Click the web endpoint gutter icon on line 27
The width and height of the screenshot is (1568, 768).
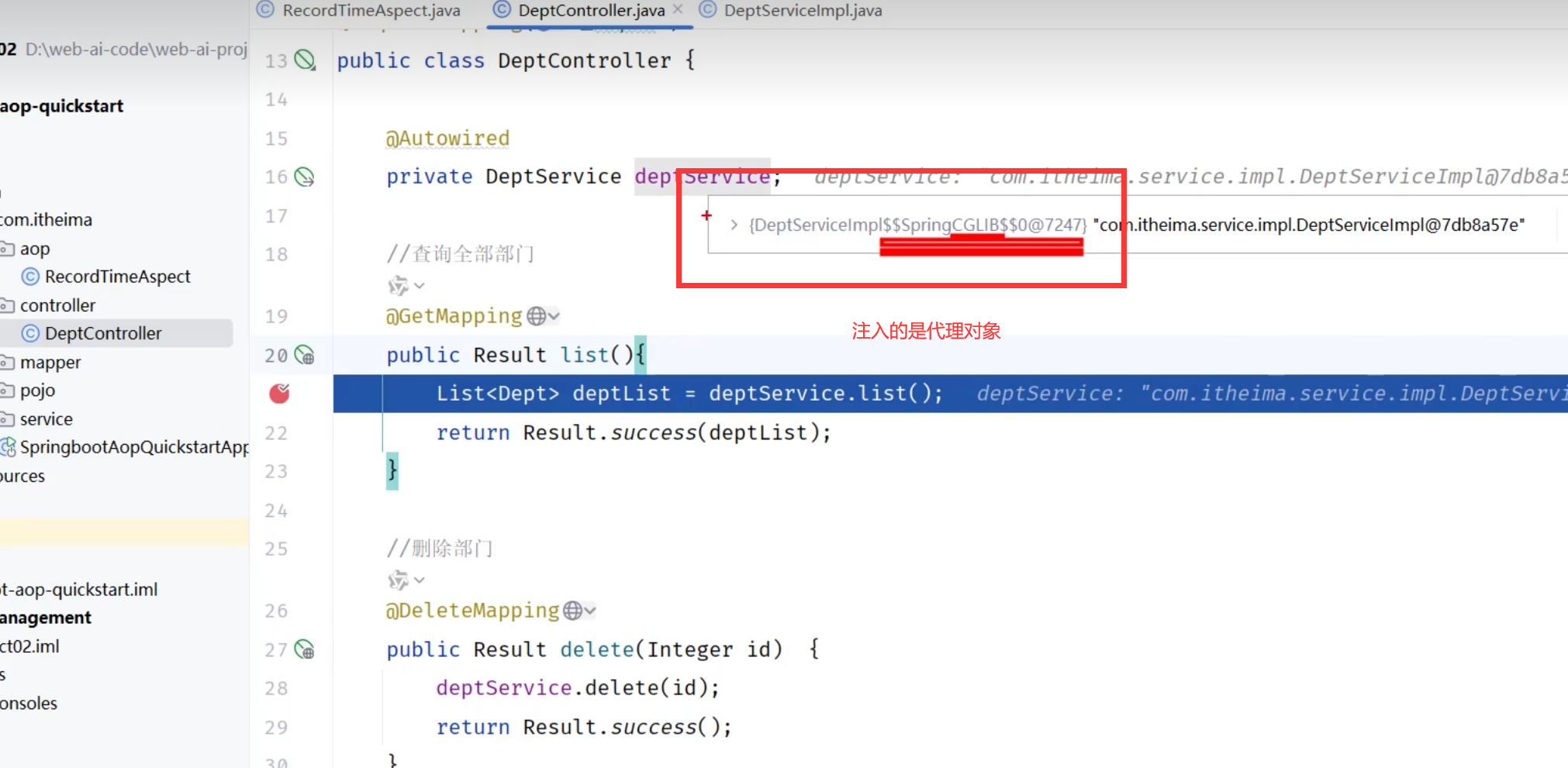[x=305, y=649]
